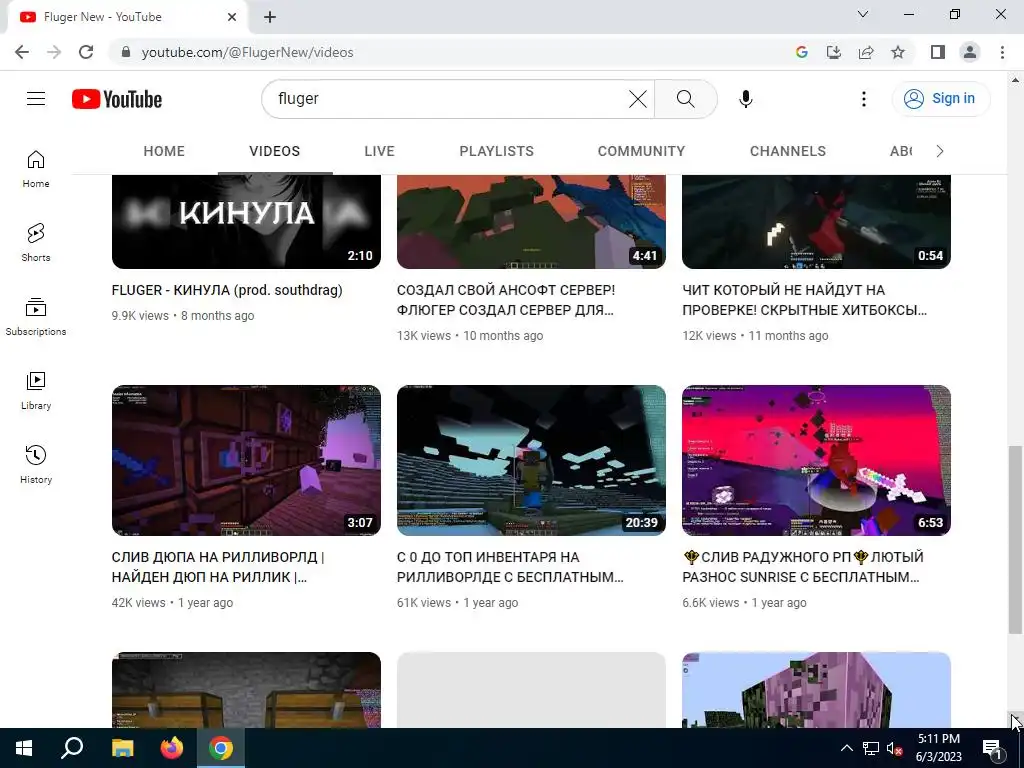Click the thumbnail with 0:54 duration

[816, 221]
